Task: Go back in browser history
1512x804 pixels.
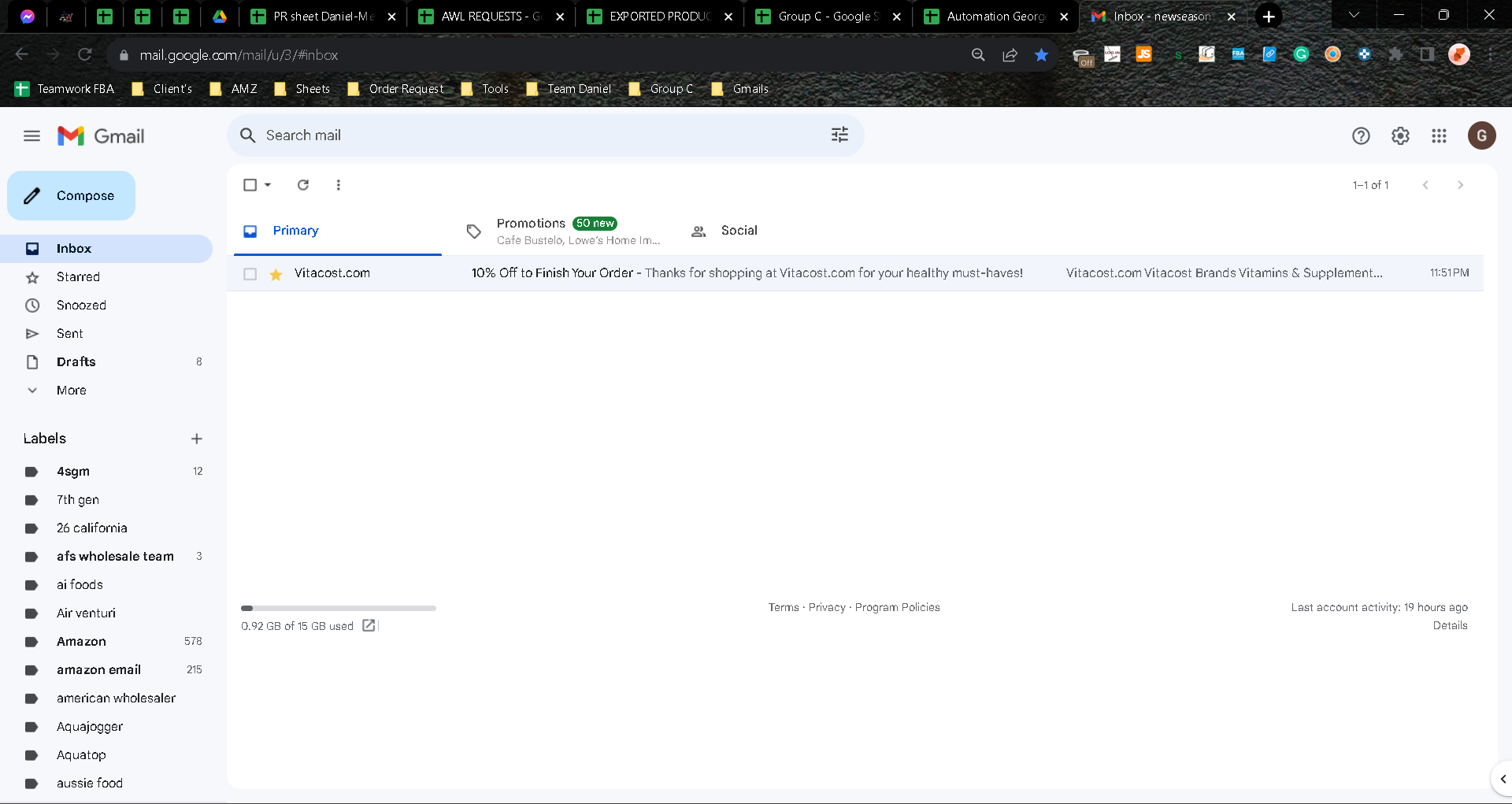Action: point(22,54)
